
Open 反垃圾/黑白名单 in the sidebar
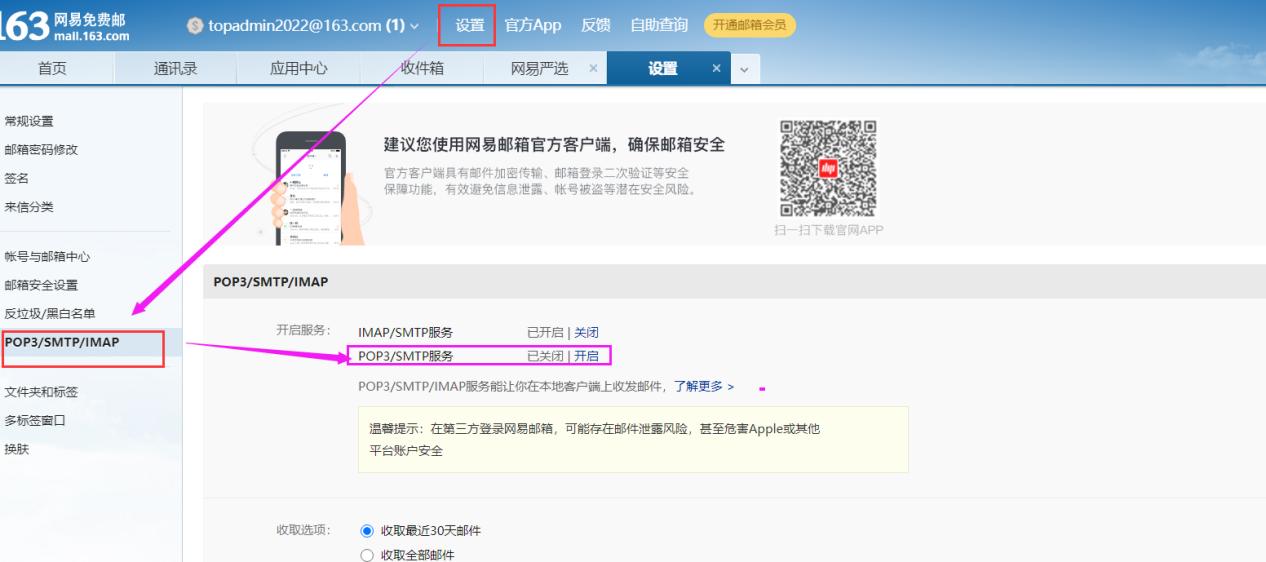(50, 314)
